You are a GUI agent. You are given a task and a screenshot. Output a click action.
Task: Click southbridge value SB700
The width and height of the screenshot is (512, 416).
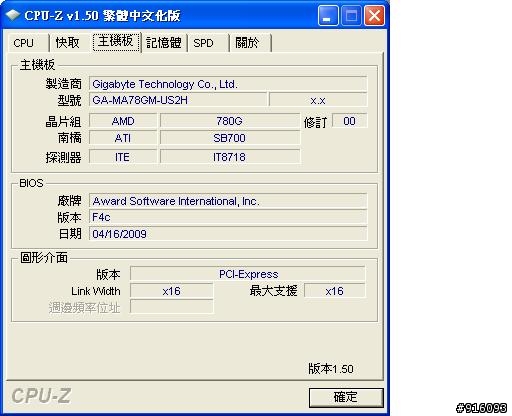click(230, 138)
